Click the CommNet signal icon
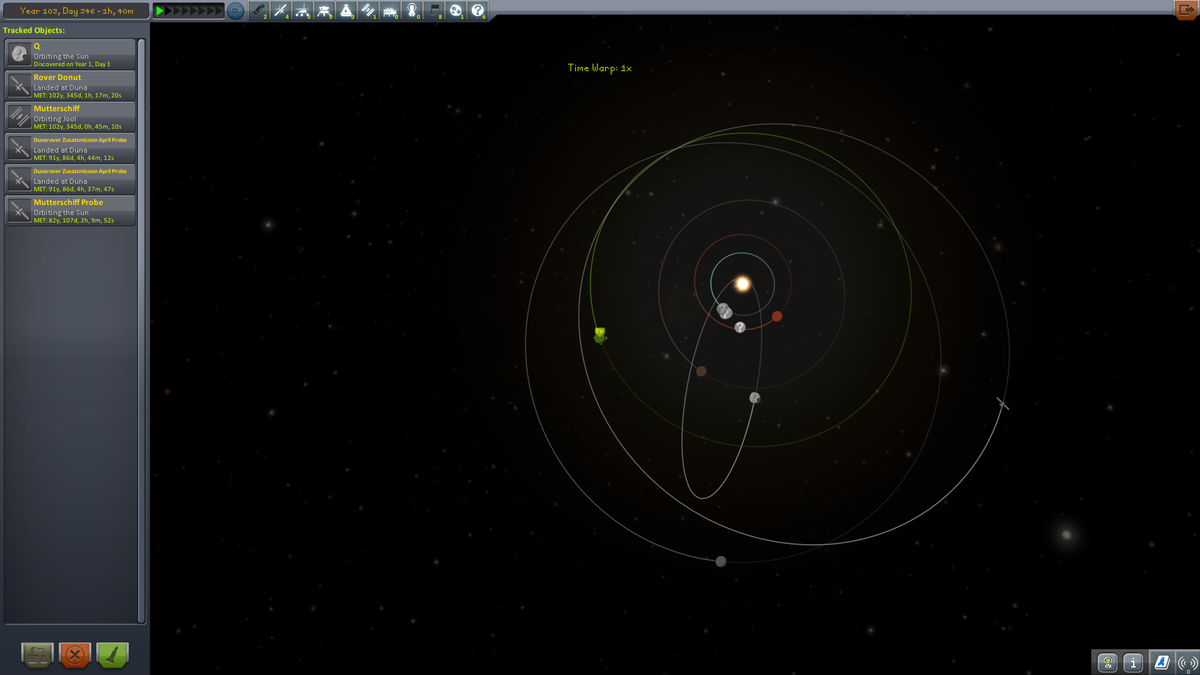1200x675 pixels. pos(1187,662)
